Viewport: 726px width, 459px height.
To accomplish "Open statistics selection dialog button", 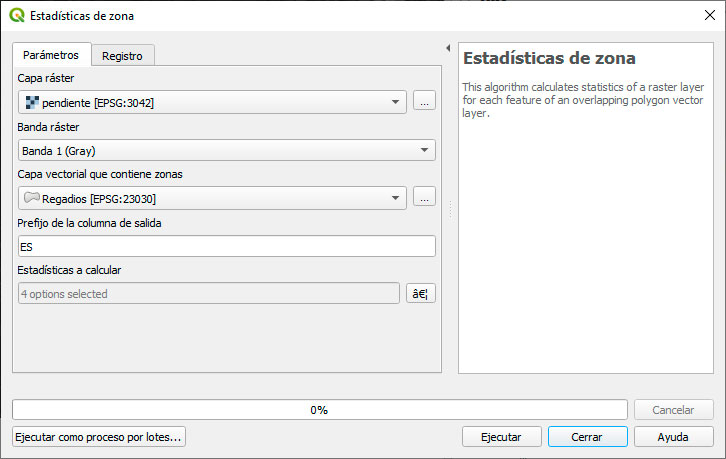I will (420, 293).
